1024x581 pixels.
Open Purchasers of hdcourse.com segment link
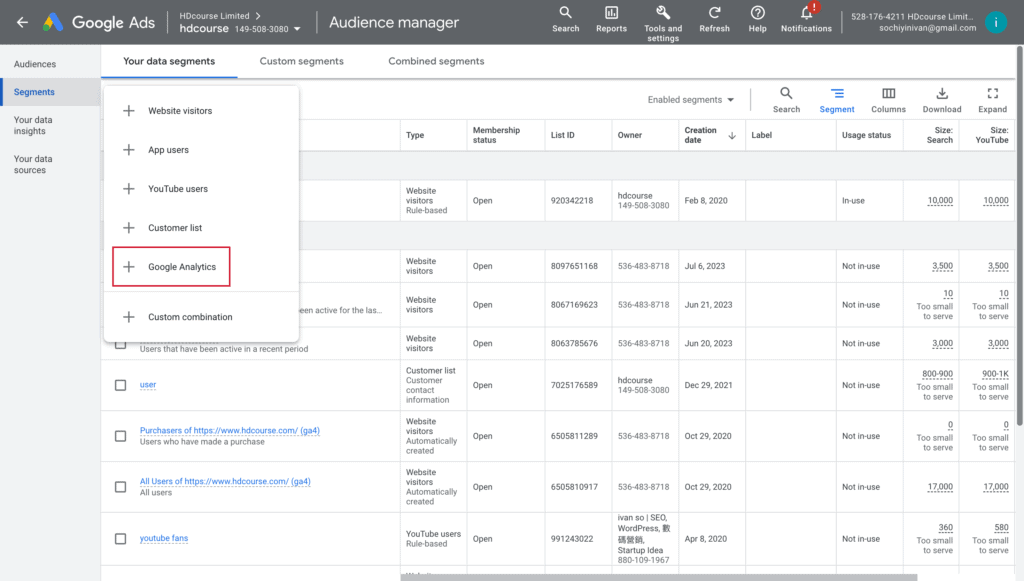coord(230,430)
